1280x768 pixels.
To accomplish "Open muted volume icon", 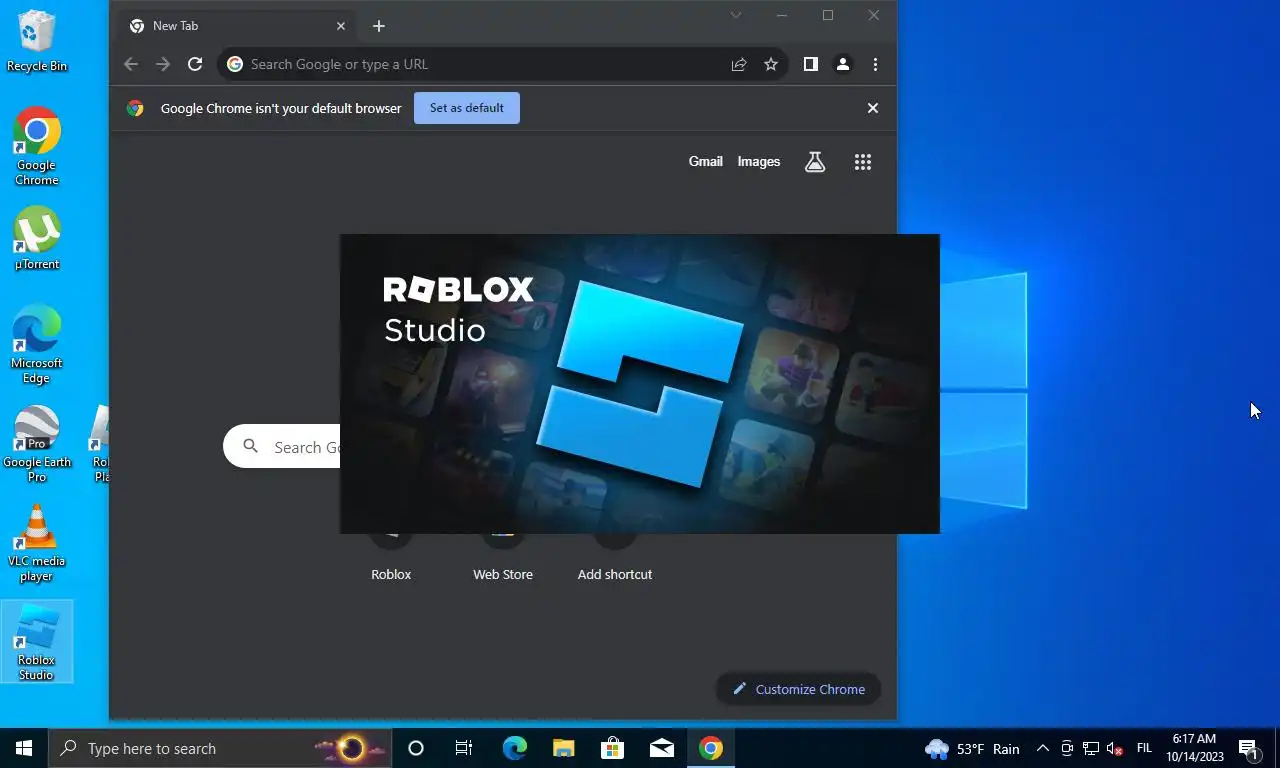I will 1115,749.
